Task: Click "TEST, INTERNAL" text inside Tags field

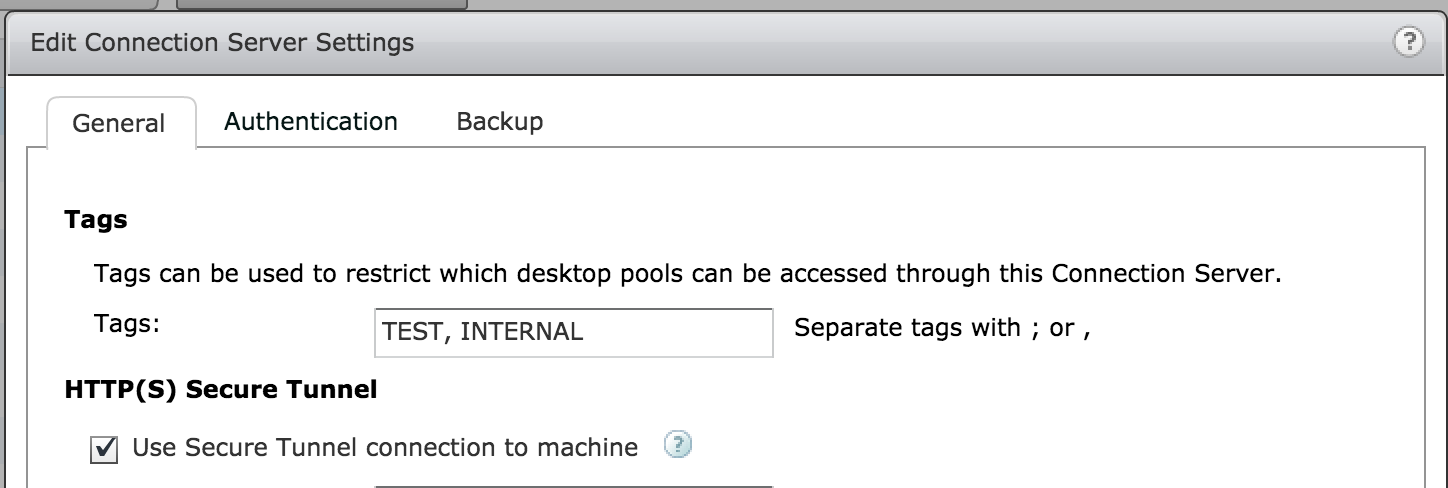Action: click(x=482, y=333)
